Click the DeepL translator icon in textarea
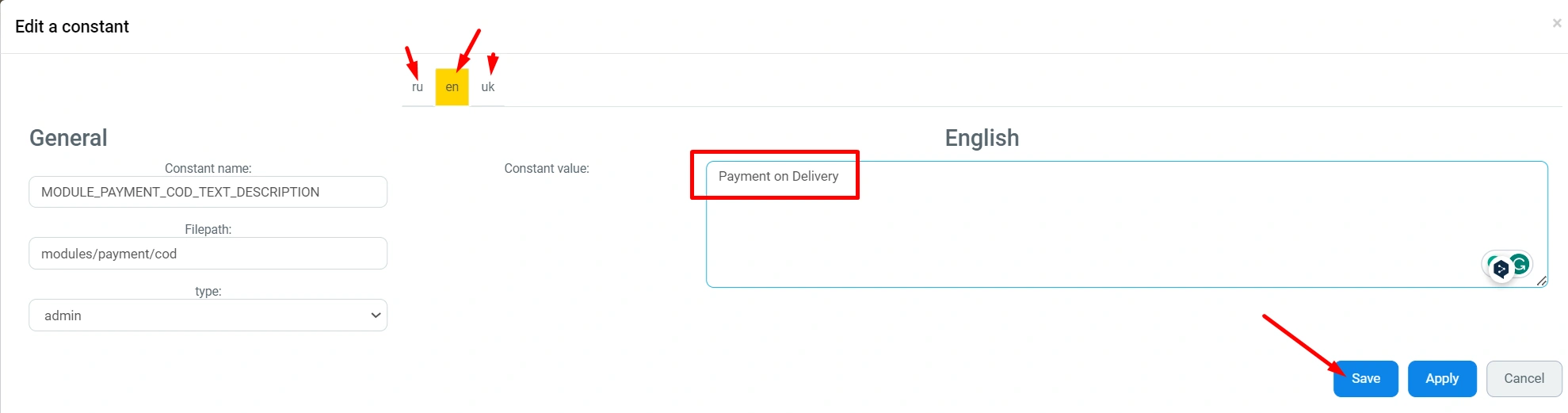This screenshot has height=413, width=1568. click(x=1500, y=270)
